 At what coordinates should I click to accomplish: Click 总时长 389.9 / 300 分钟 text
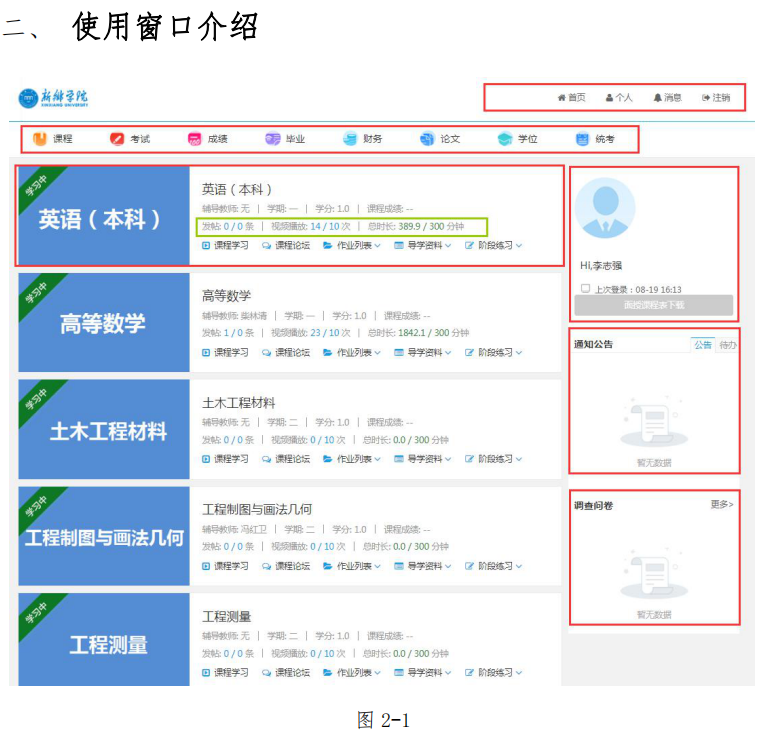pyautogui.click(x=416, y=227)
